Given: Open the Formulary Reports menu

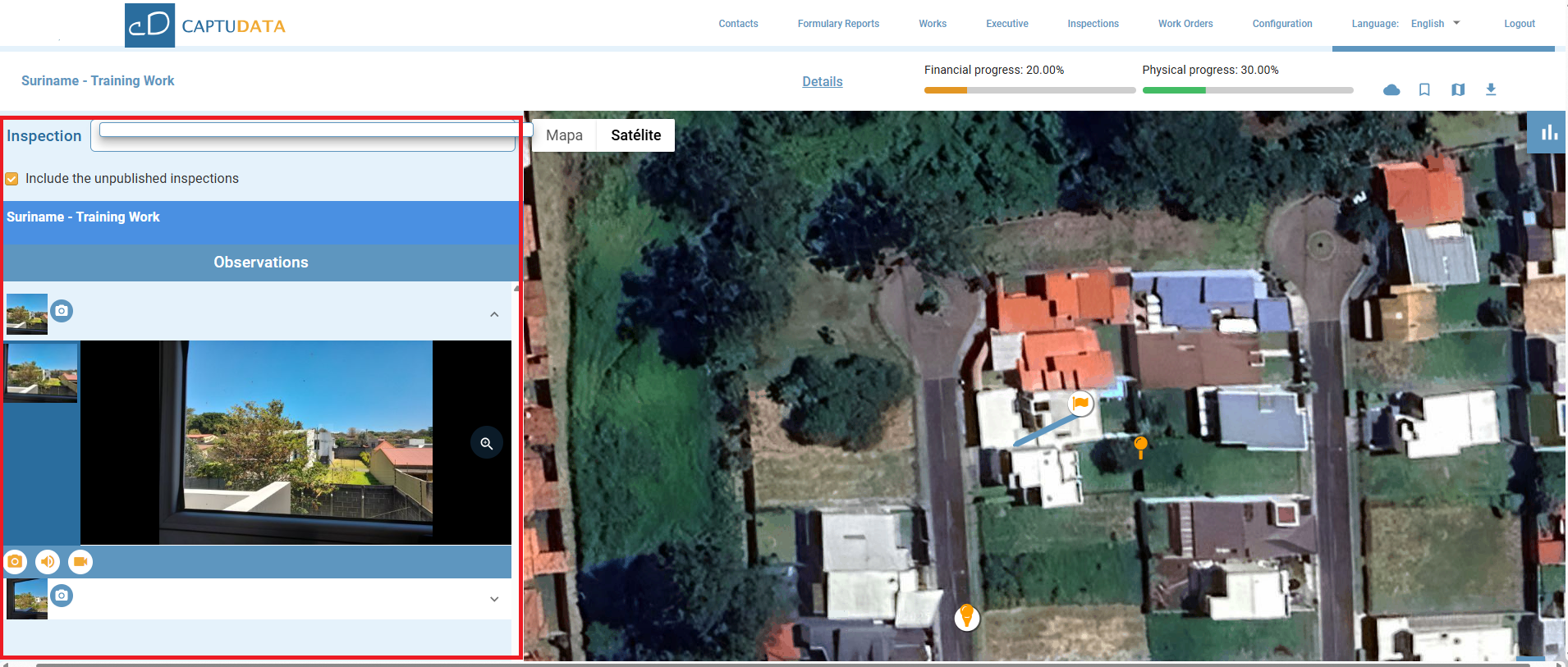Looking at the screenshot, I should tap(838, 24).
